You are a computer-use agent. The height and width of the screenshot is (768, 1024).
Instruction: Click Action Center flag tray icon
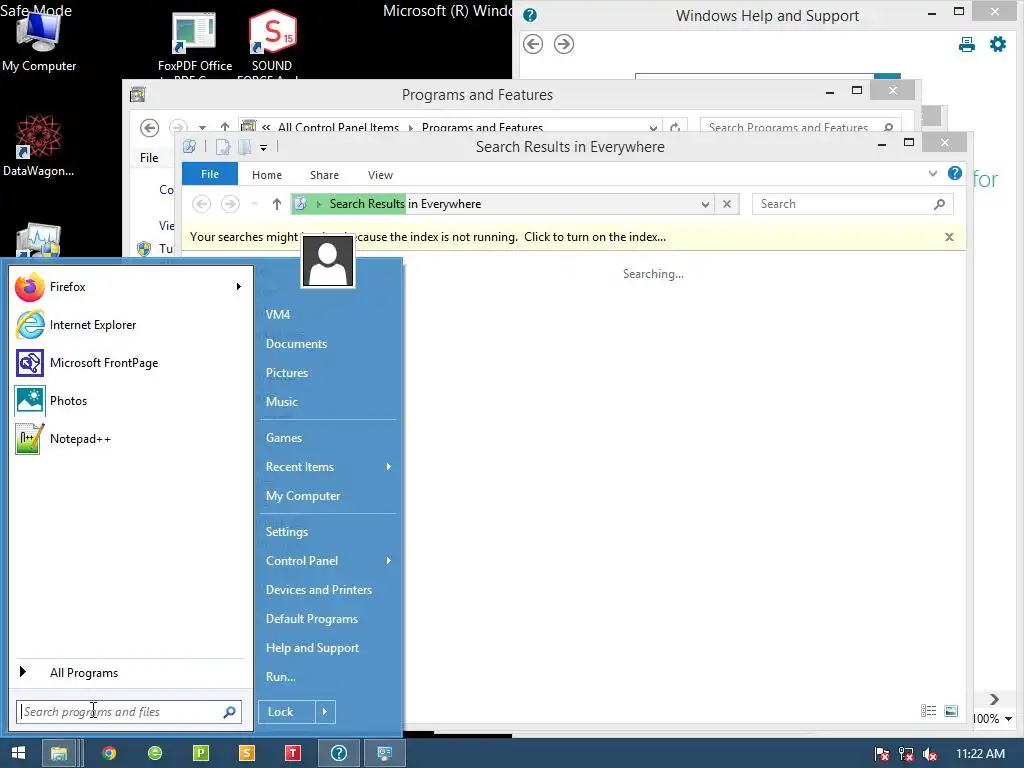coord(882,754)
